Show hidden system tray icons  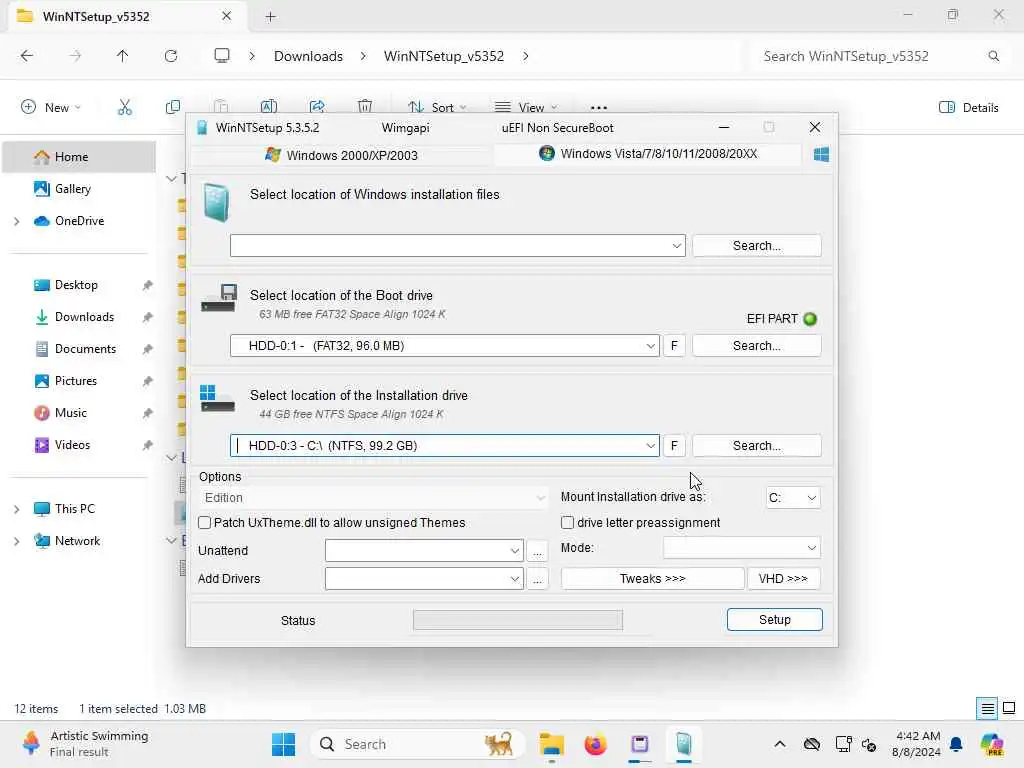(x=780, y=744)
